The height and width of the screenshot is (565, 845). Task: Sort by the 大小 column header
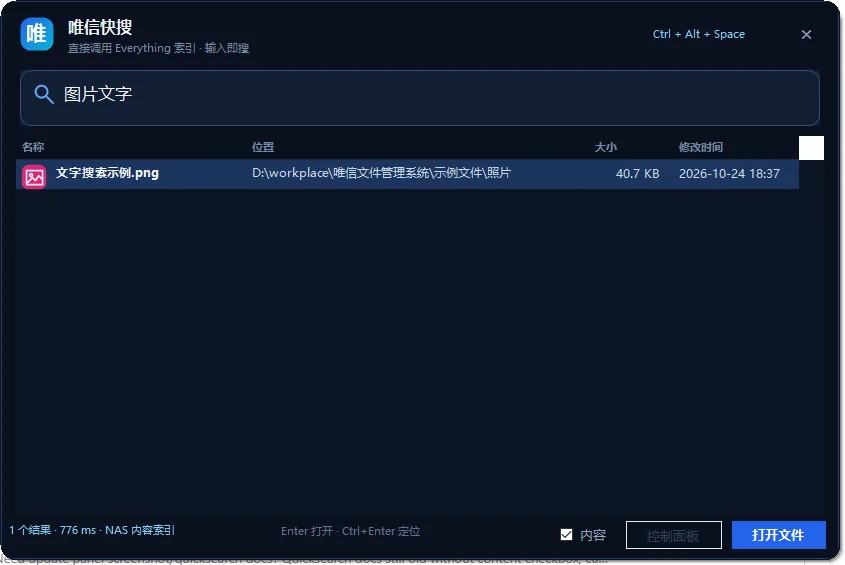(606, 147)
